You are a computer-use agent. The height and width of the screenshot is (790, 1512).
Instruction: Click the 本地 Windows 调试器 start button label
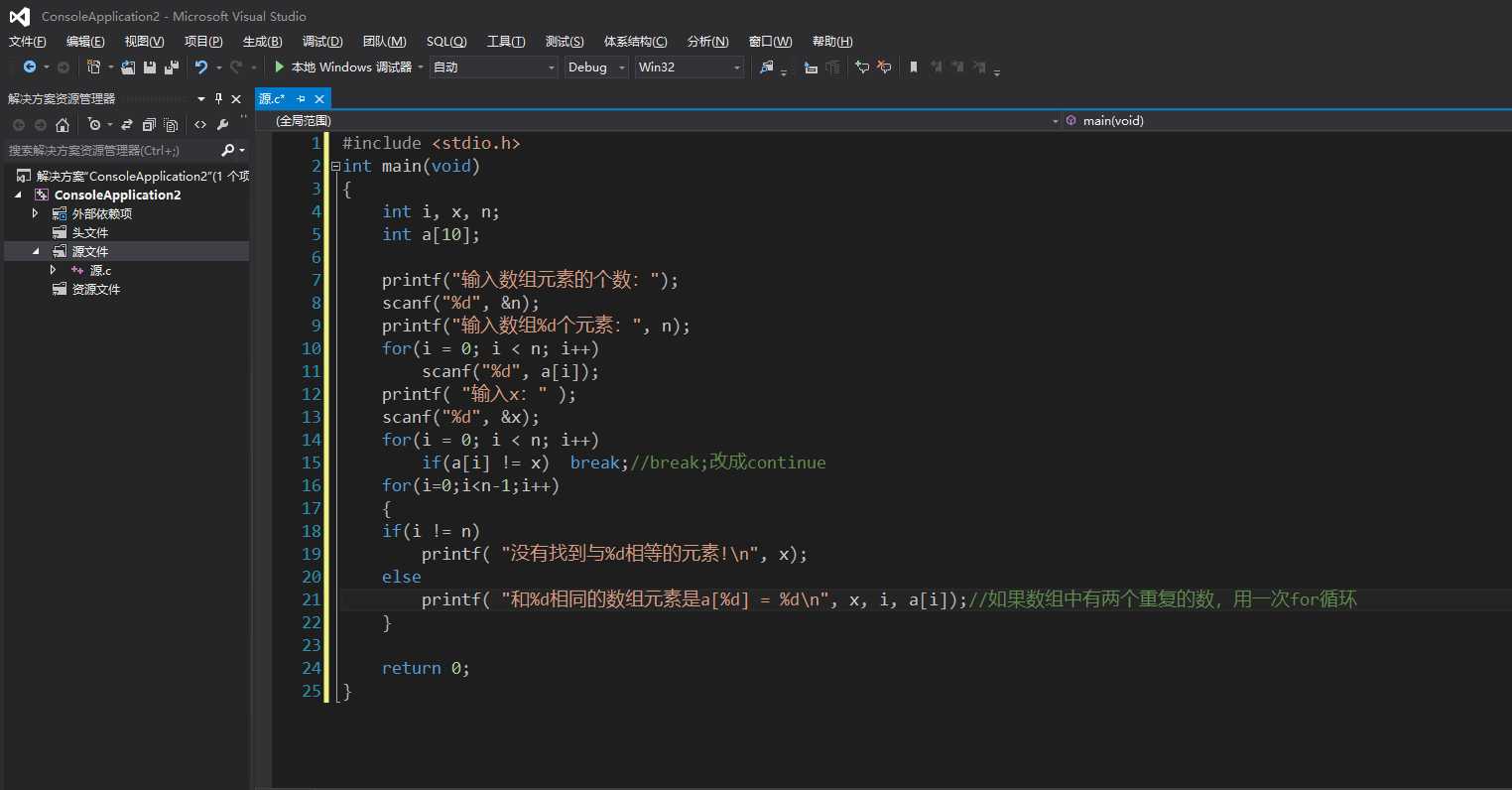click(351, 67)
